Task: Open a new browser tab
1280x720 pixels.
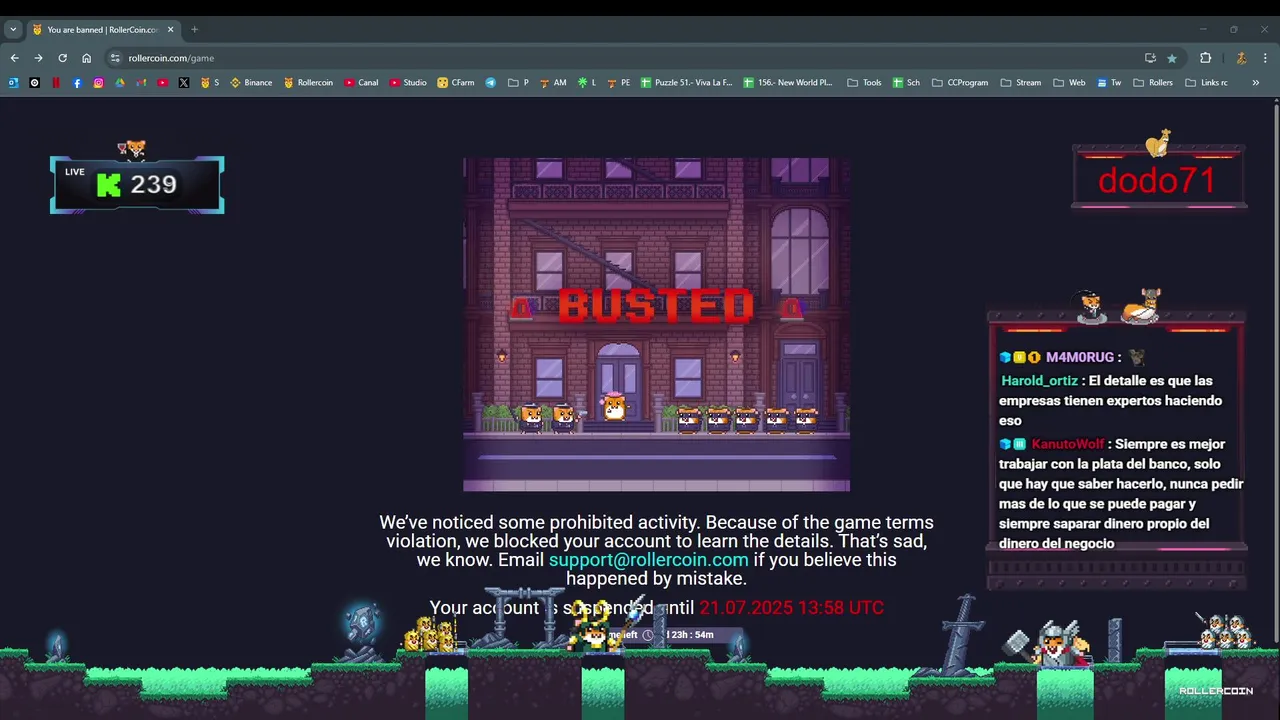Action: [x=194, y=29]
